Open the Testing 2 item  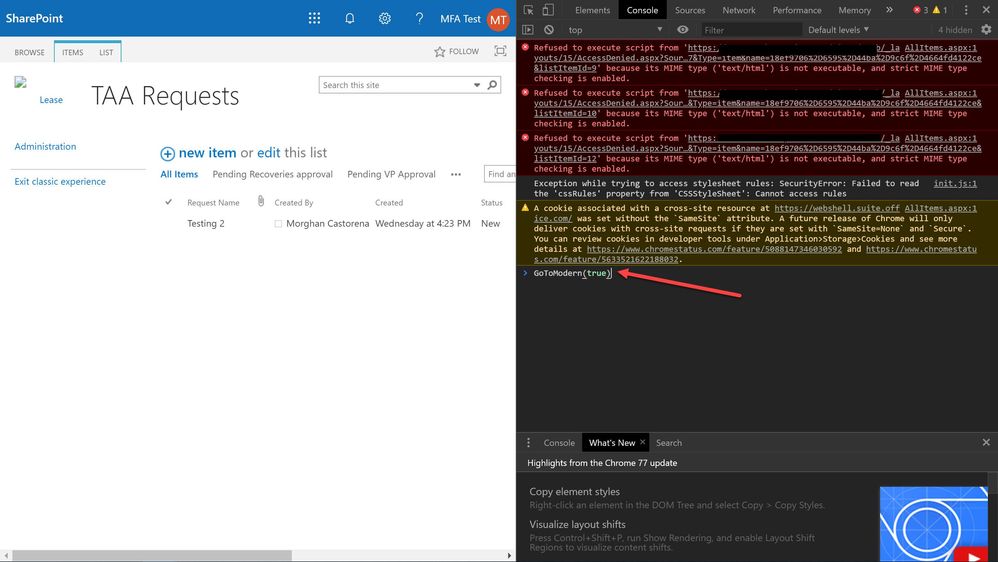coord(206,223)
